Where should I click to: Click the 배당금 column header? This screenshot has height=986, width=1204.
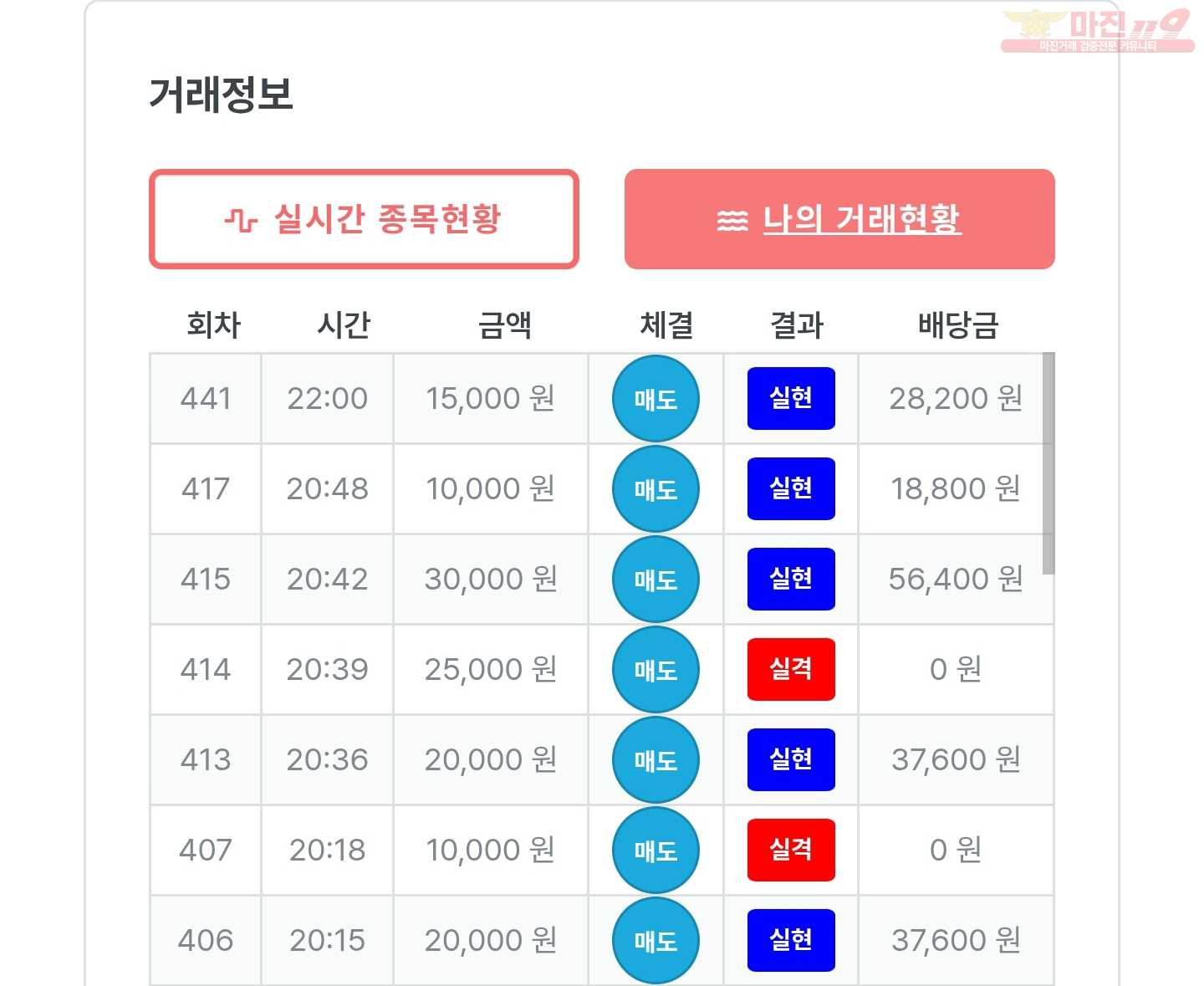click(x=957, y=324)
